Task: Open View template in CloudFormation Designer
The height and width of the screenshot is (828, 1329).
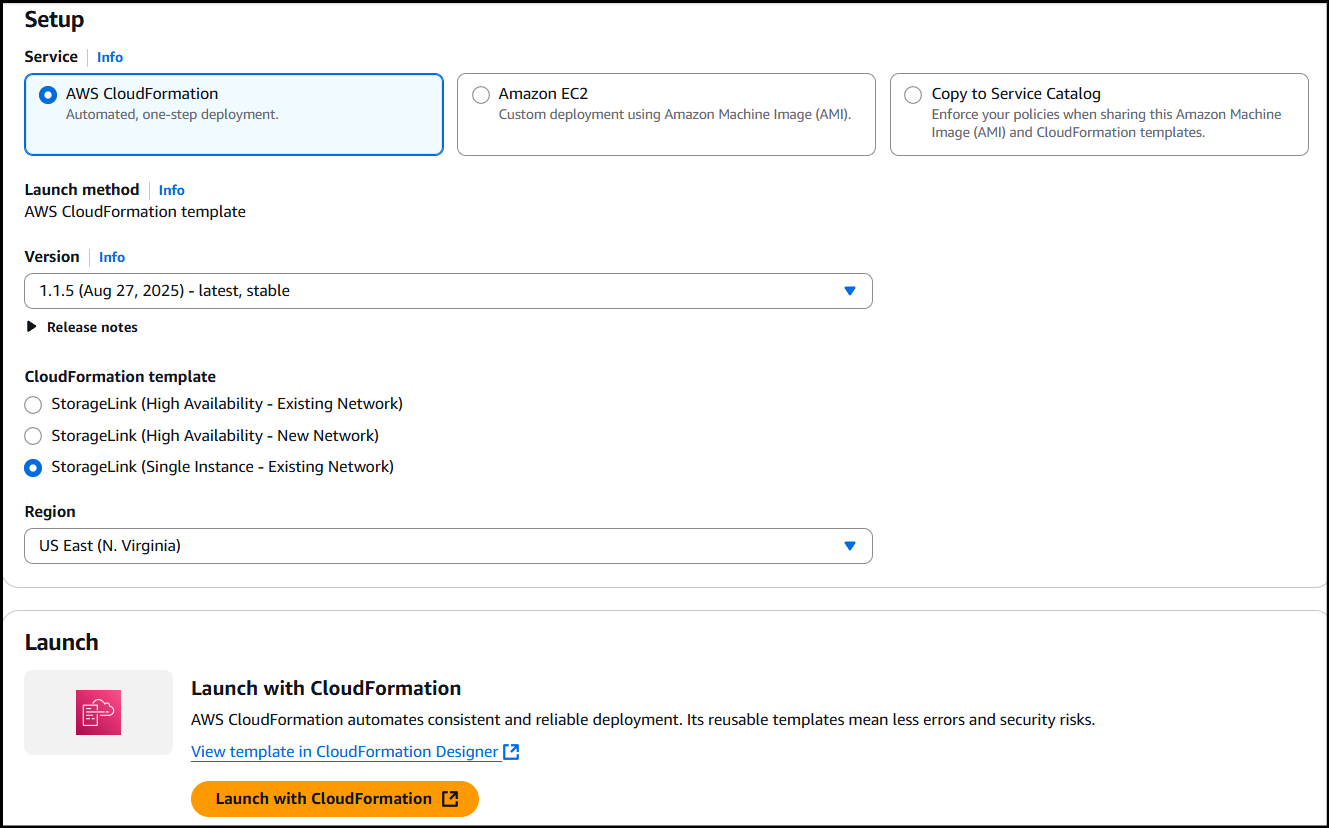Action: coord(344,752)
